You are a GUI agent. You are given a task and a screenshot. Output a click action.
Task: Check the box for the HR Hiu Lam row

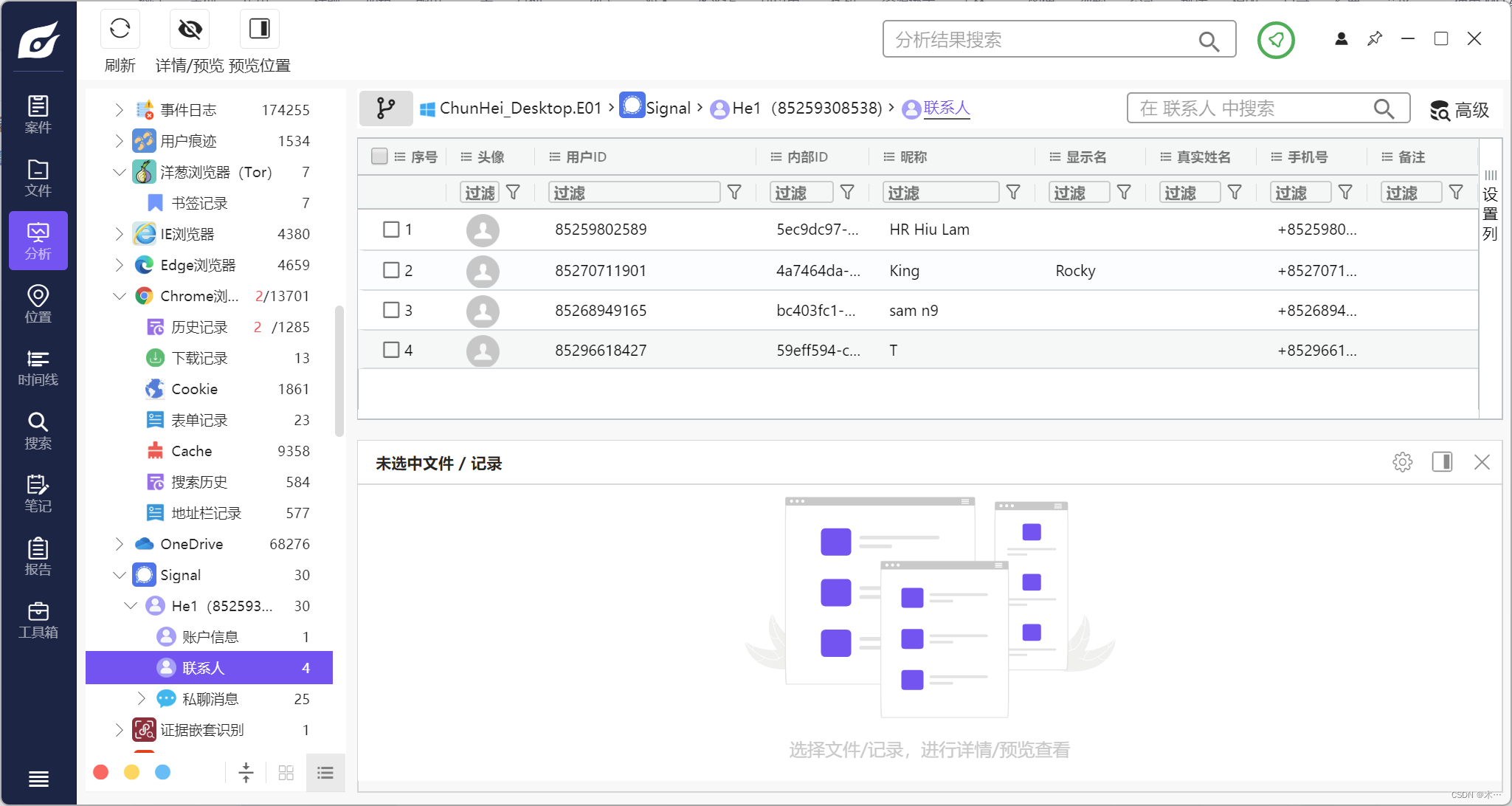click(391, 230)
